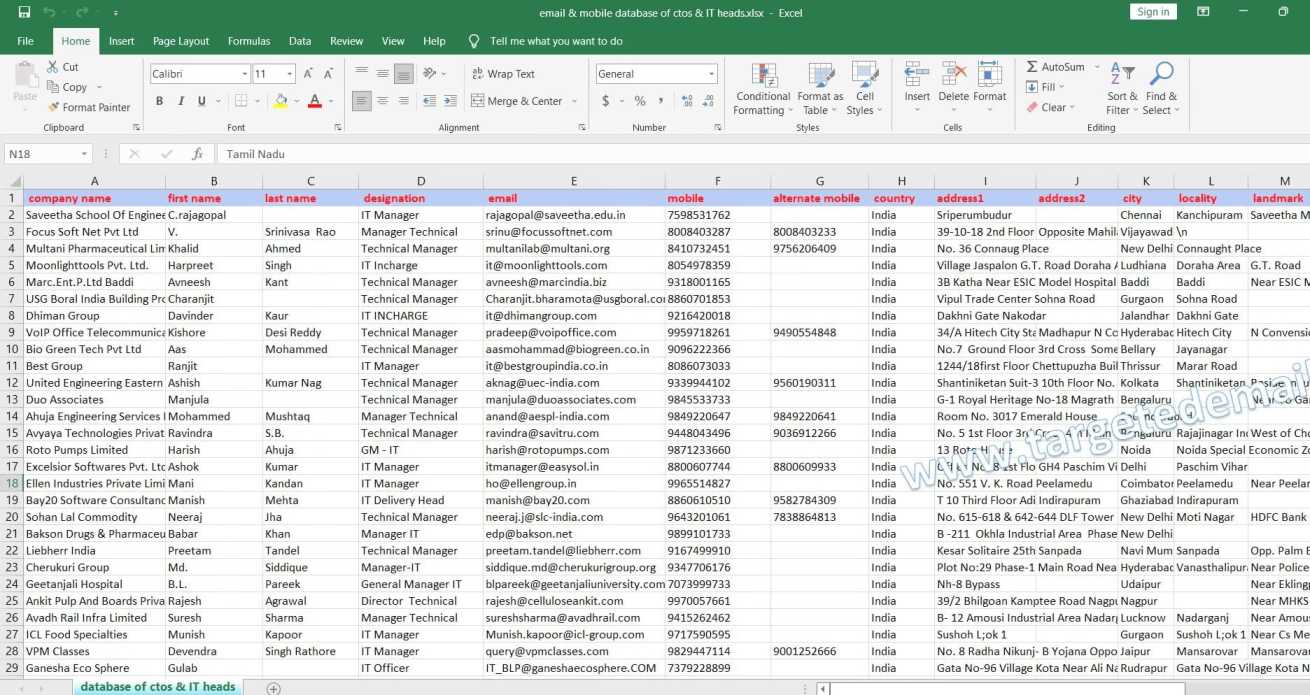The image size is (1310, 695).
Task: Click Merge & Center button
Action: (x=516, y=101)
